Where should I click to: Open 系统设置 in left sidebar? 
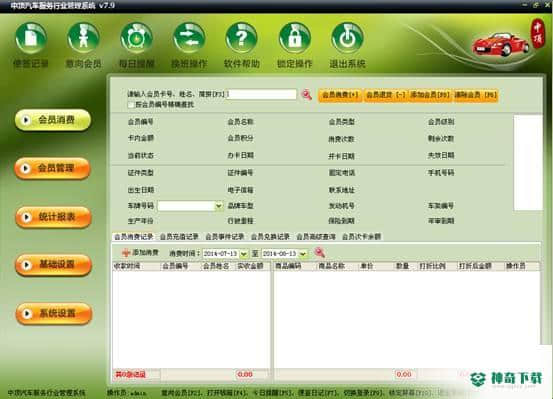pyautogui.click(x=54, y=313)
